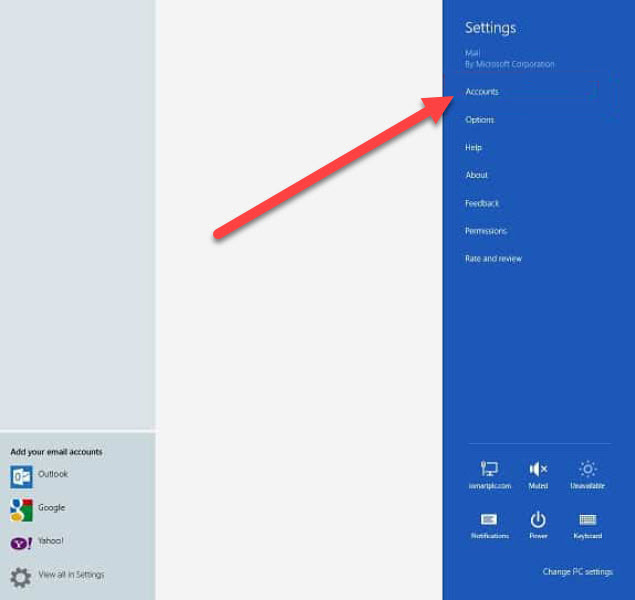Image resolution: width=635 pixels, height=600 pixels.
Task: Click the Muted volume speaker icon
Action: tap(538, 469)
